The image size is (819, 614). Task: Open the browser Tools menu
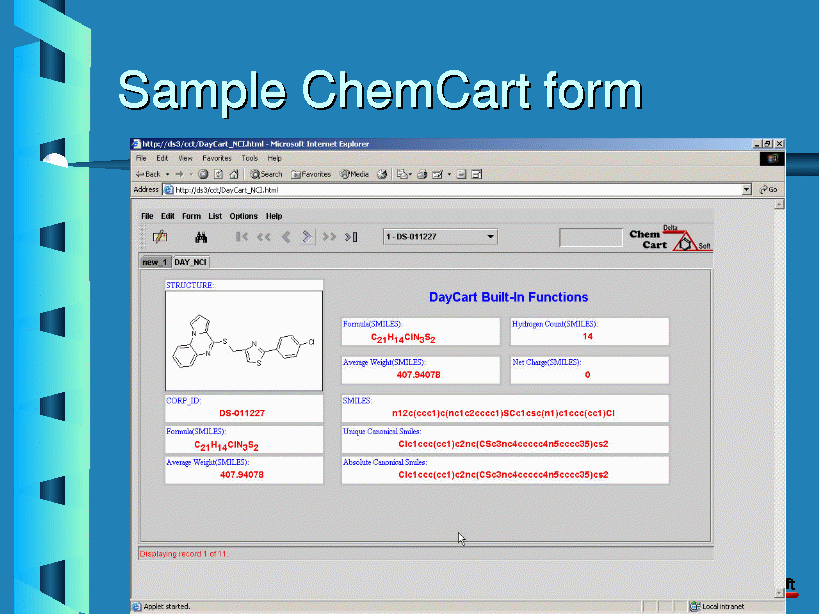pos(250,158)
